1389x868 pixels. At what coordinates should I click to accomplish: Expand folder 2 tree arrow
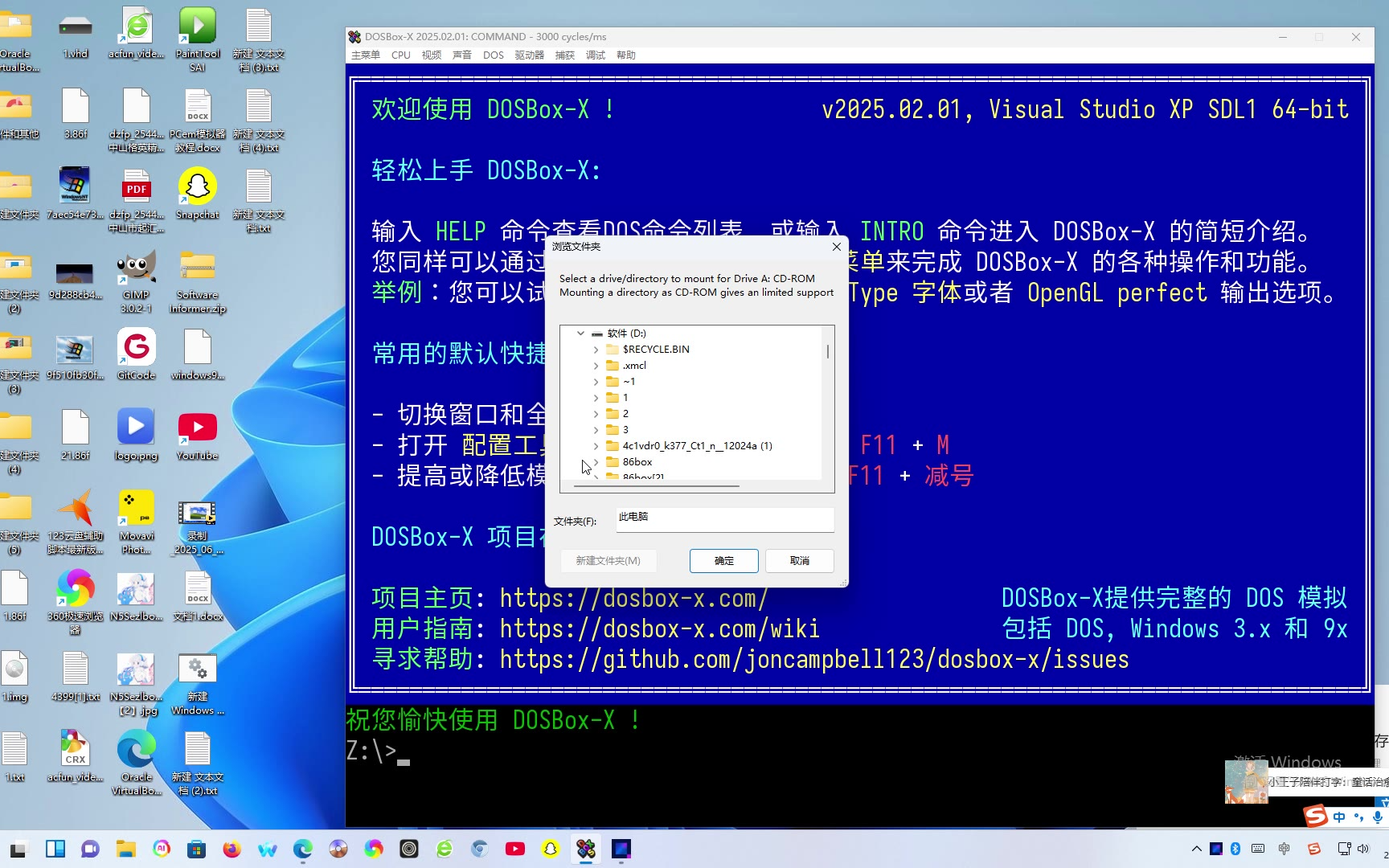[x=596, y=414]
